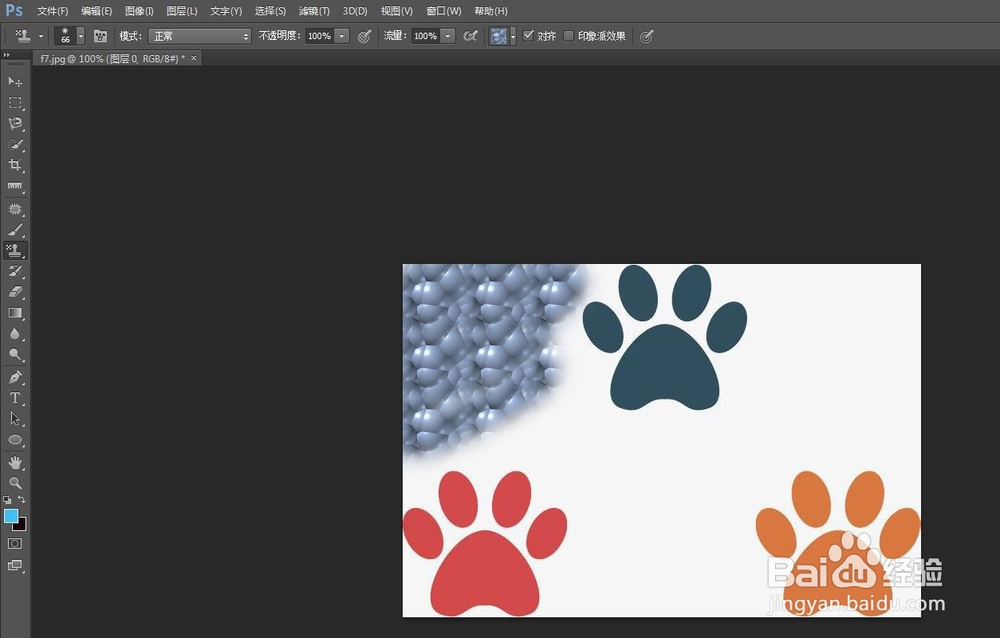Open the 3D(D) menu
This screenshot has width=1000, height=638.
point(355,11)
